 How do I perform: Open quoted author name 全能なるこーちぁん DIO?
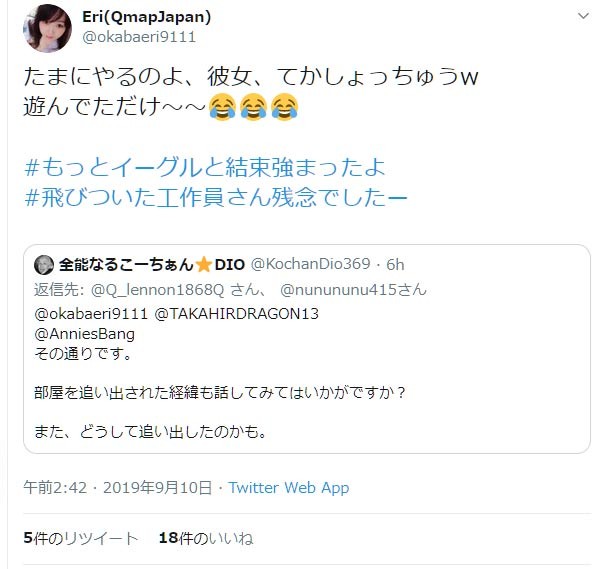[x=151, y=265]
